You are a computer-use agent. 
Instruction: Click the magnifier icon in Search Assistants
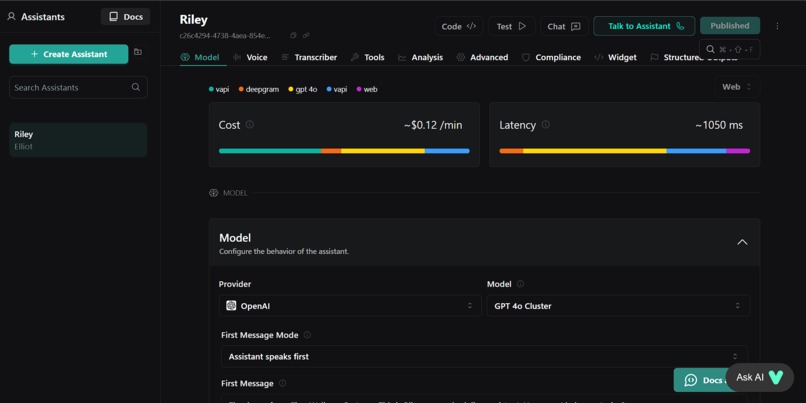[136, 87]
